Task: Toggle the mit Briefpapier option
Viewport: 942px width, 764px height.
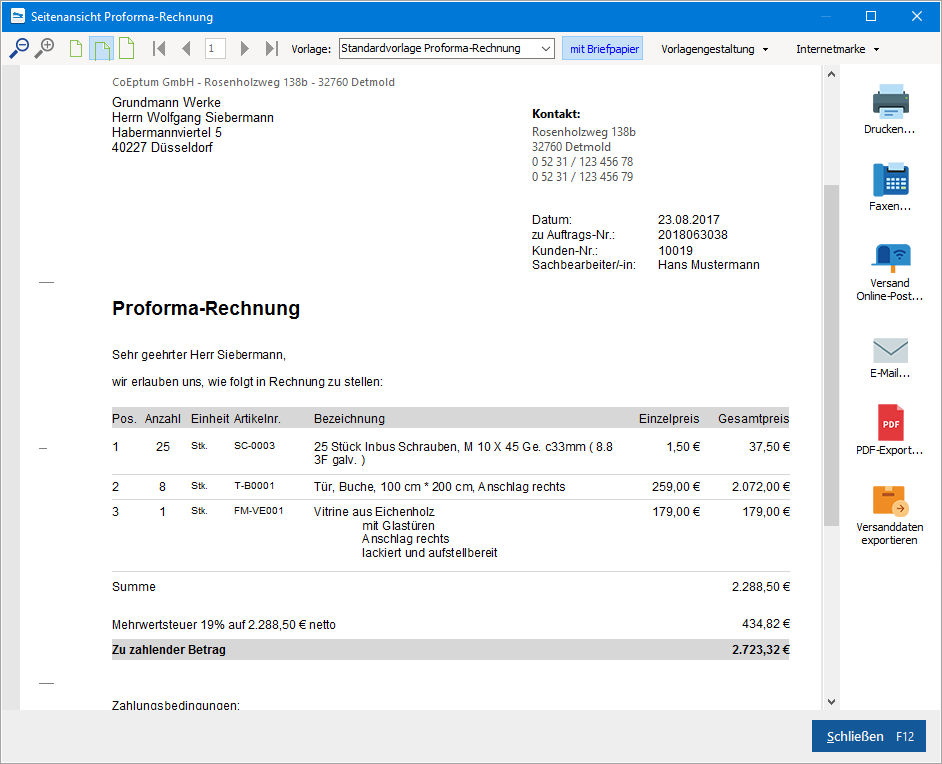Action: click(x=603, y=49)
